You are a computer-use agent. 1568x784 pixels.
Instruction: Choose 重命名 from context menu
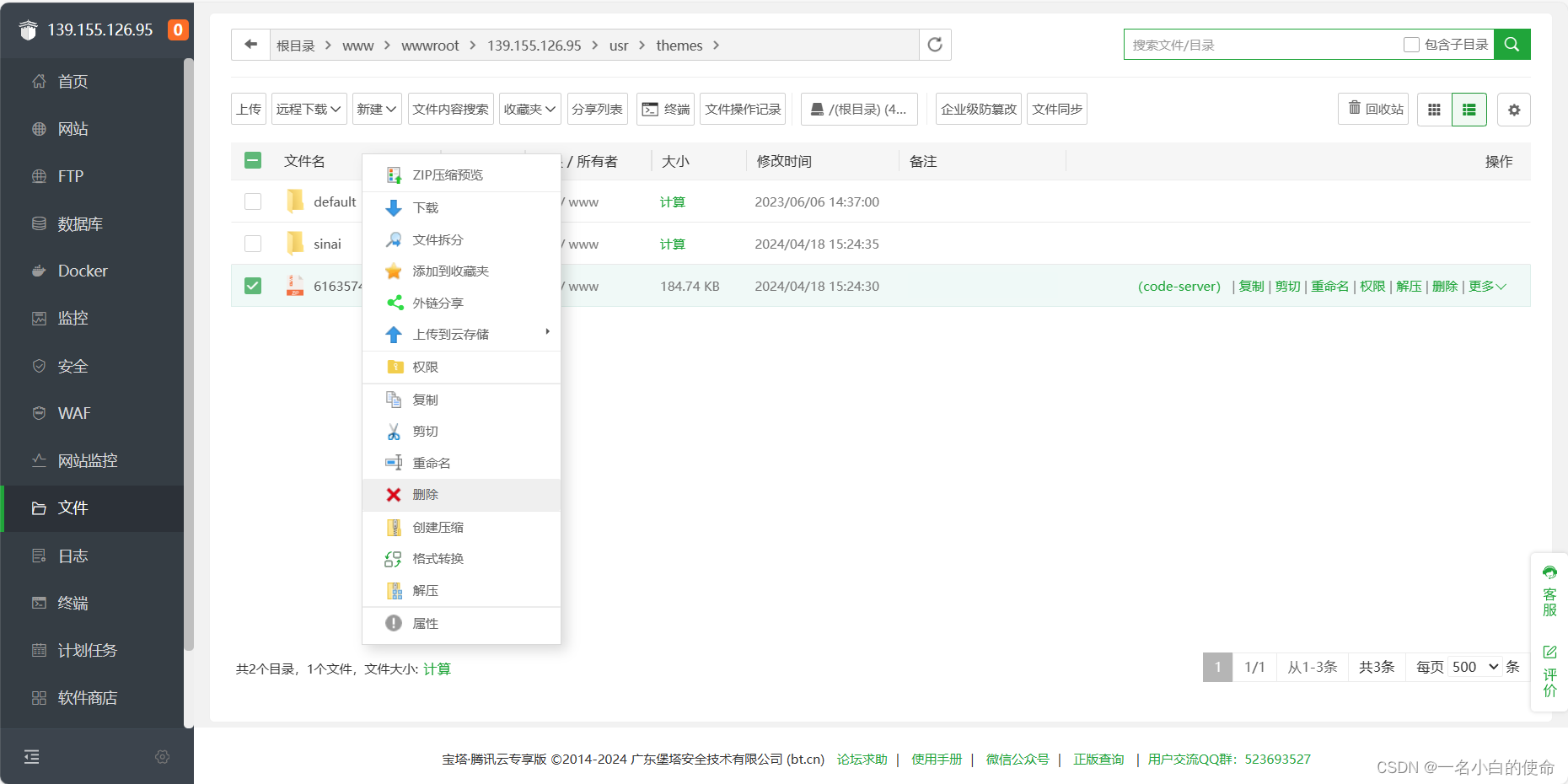pos(461,463)
